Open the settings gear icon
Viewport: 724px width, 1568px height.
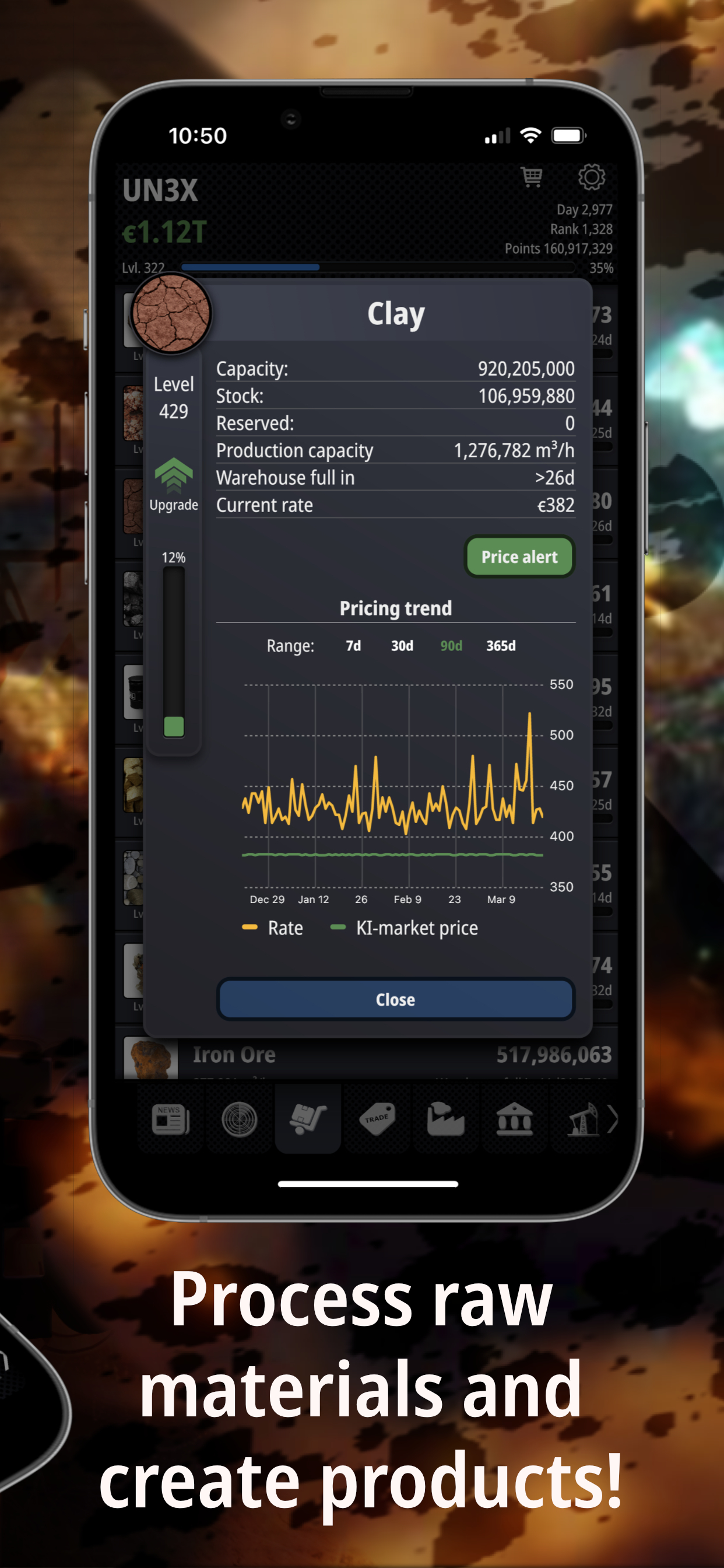click(591, 177)
